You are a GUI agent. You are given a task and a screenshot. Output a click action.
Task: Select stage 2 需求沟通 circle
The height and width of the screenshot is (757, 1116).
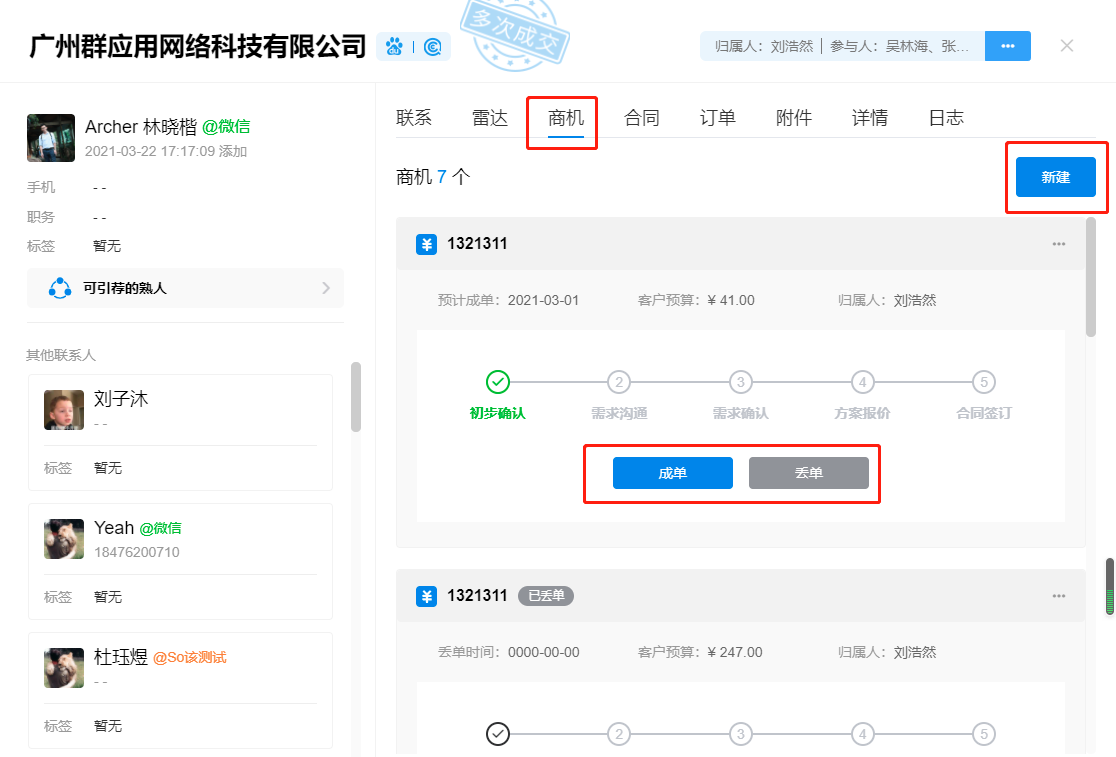(619, 382)
